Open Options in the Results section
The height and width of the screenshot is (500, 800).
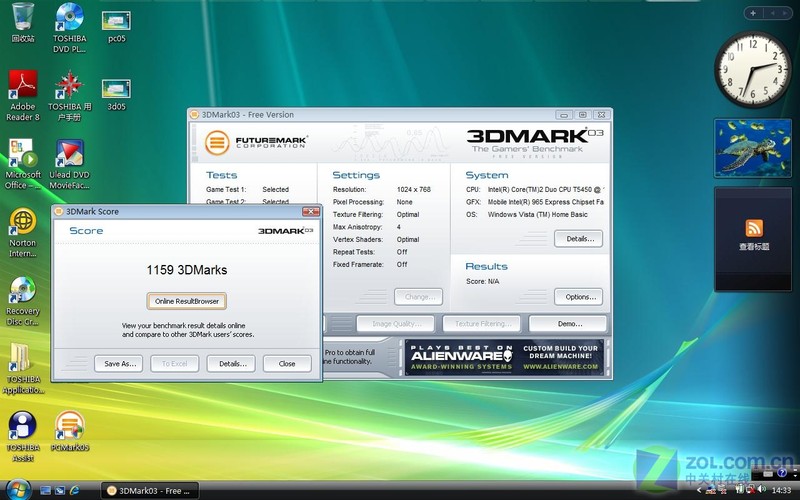(579, 297)
